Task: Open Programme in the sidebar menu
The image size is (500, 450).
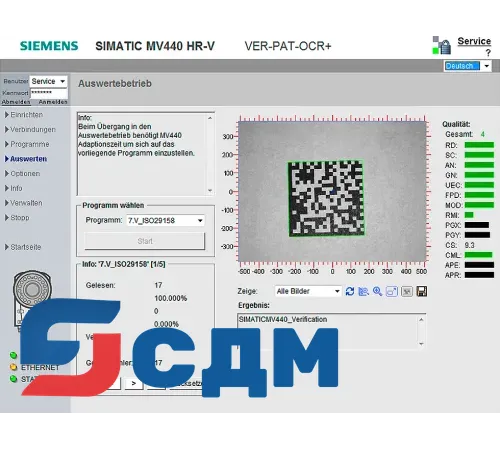Action: point(27,144)
